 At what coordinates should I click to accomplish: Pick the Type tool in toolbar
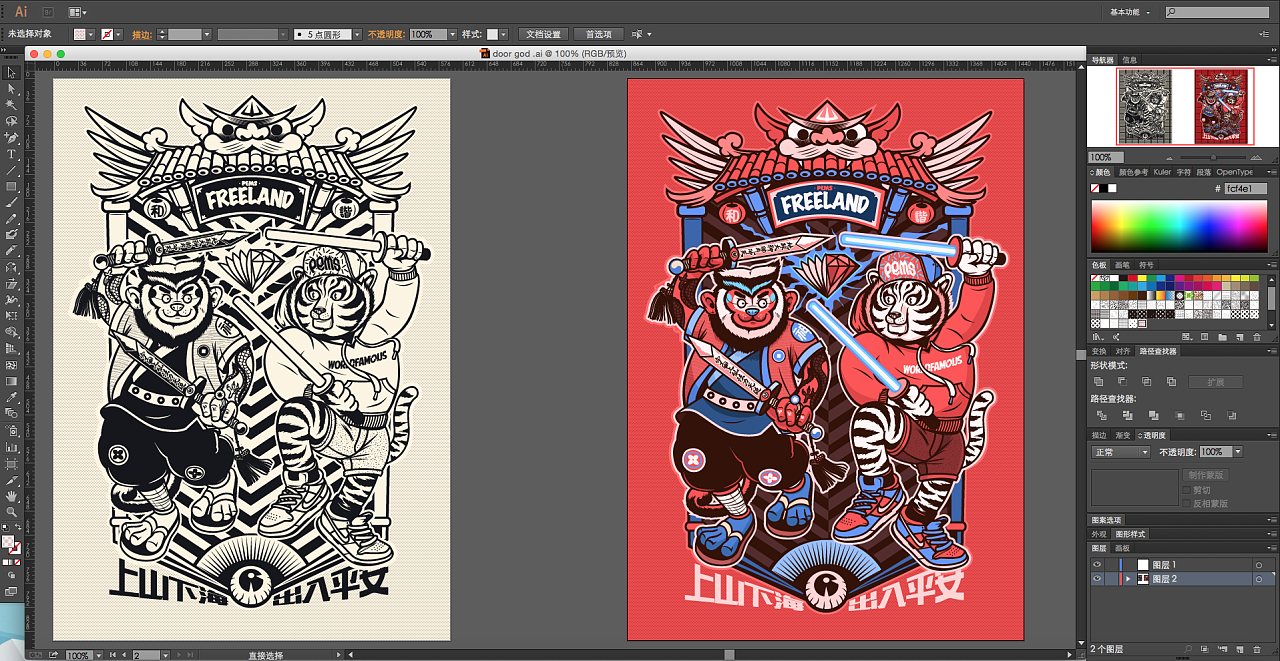(x=11, y=154)
